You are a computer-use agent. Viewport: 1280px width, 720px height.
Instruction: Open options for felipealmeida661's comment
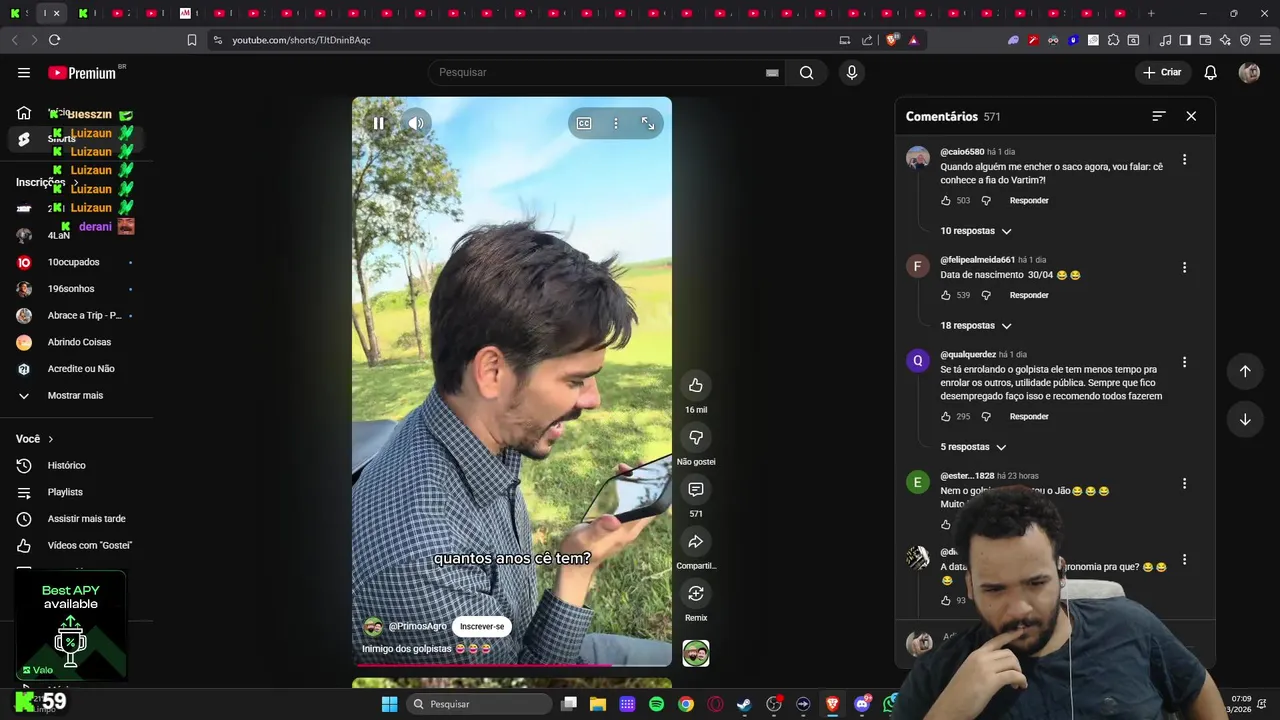[1184, 268]
